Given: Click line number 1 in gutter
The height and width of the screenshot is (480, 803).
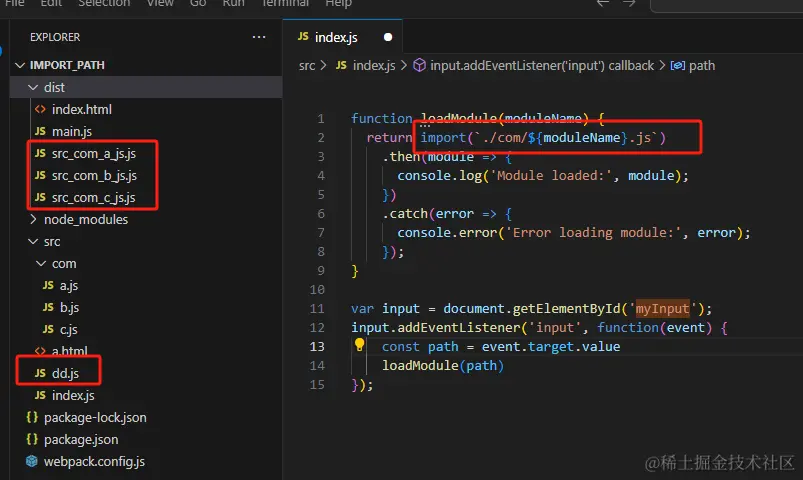Looking at the screenshot, I should (x=321, y=119).
